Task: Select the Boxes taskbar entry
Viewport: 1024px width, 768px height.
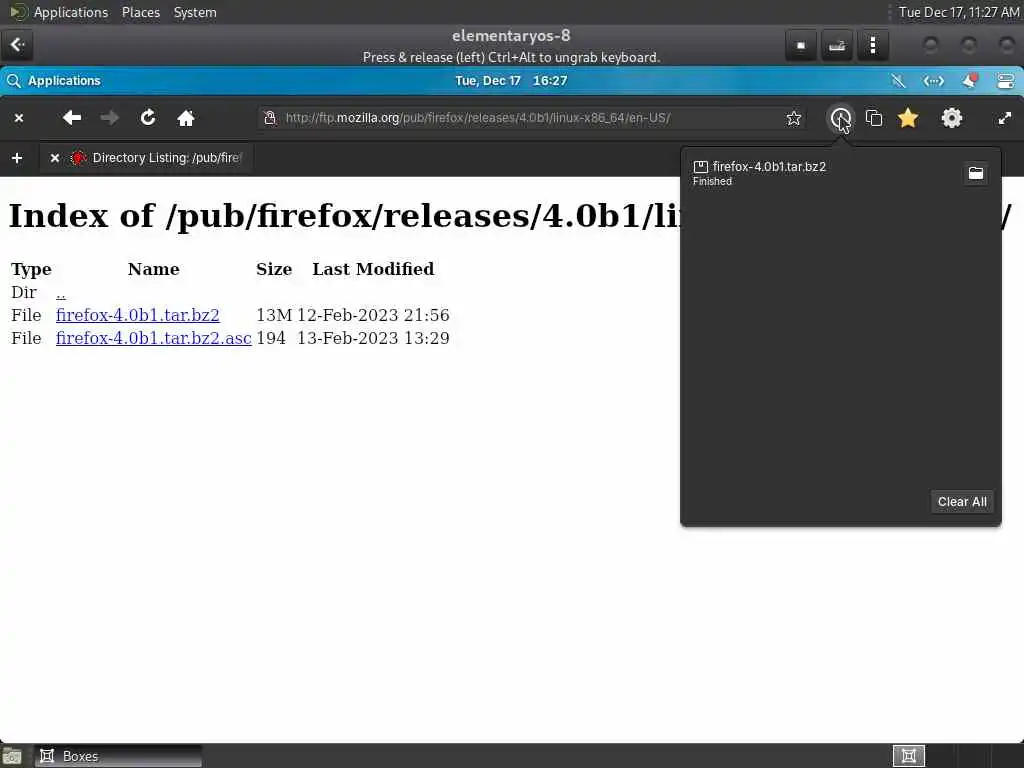Action: click(118, 756)
